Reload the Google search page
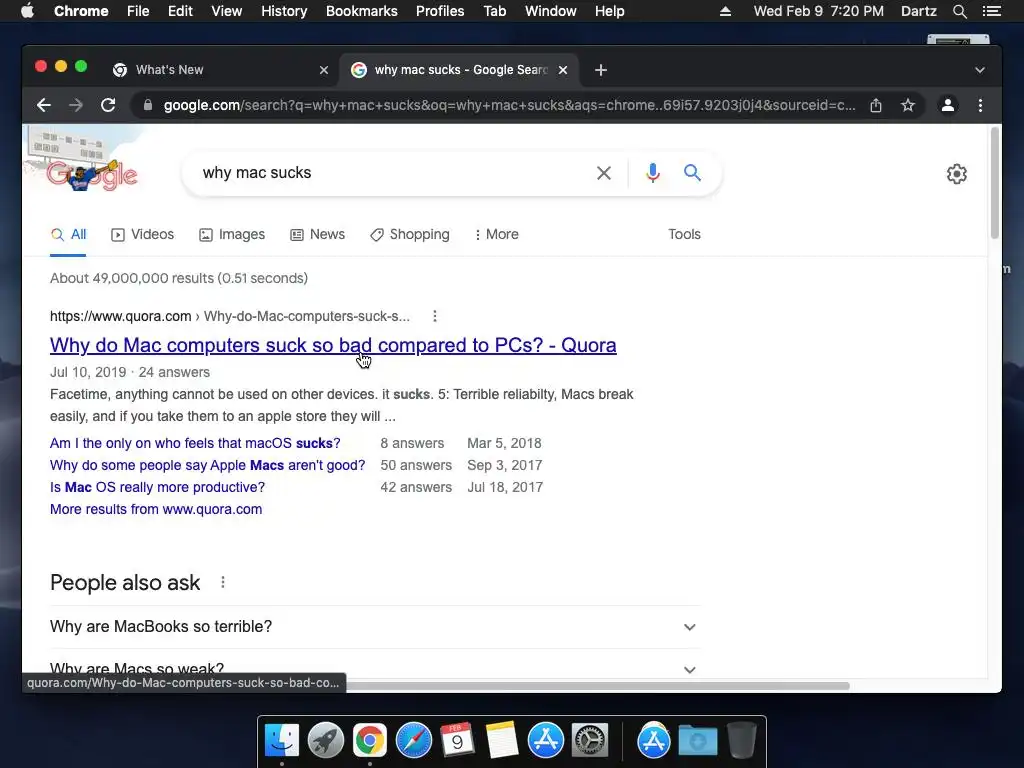Image resolution: width=1024 pixels, height=768 pixels. pyautogui.click(x=108, y=105)
